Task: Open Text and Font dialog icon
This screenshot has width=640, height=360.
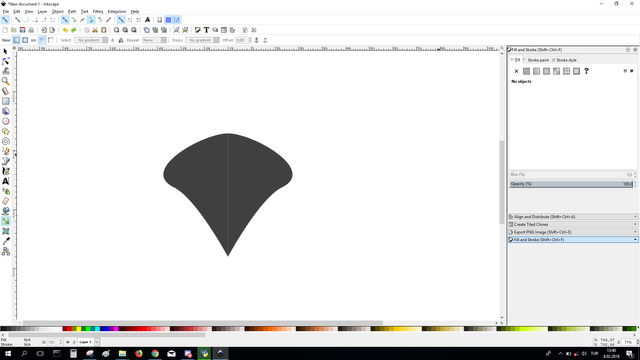Action: tap(206, 30)
